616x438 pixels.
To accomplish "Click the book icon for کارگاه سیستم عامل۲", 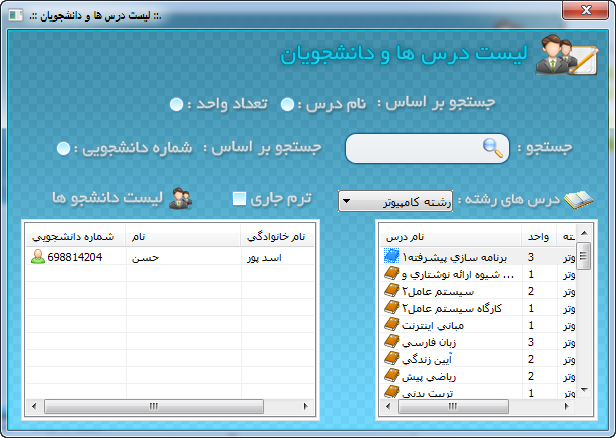I will click(x=392, y=308).
